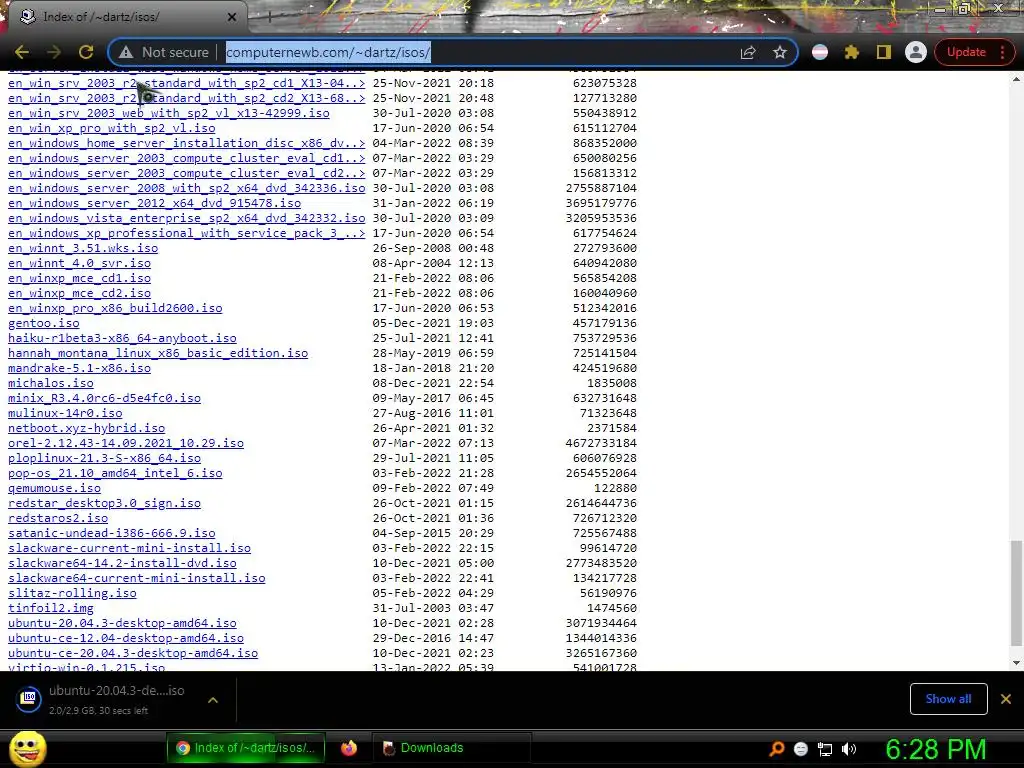
Task: Click en_winnt_3.51.wks.iso link
Action: [x=83, y=248]
